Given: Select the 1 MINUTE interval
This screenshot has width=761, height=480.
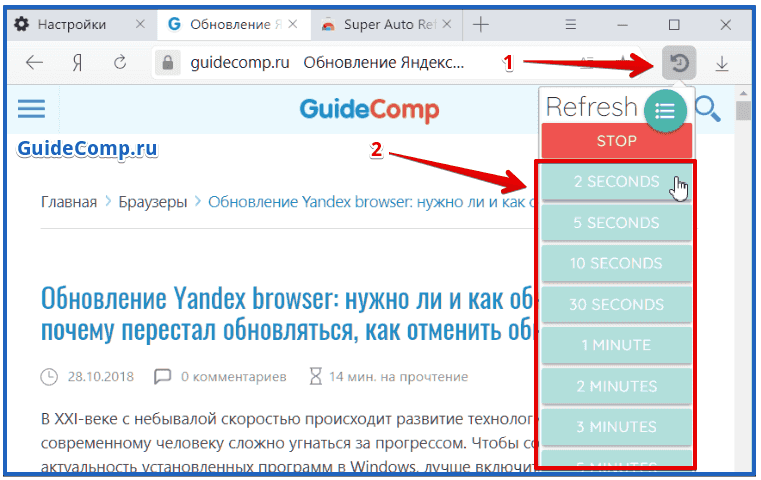Looking at the screenshot, I should pos(616,345).
